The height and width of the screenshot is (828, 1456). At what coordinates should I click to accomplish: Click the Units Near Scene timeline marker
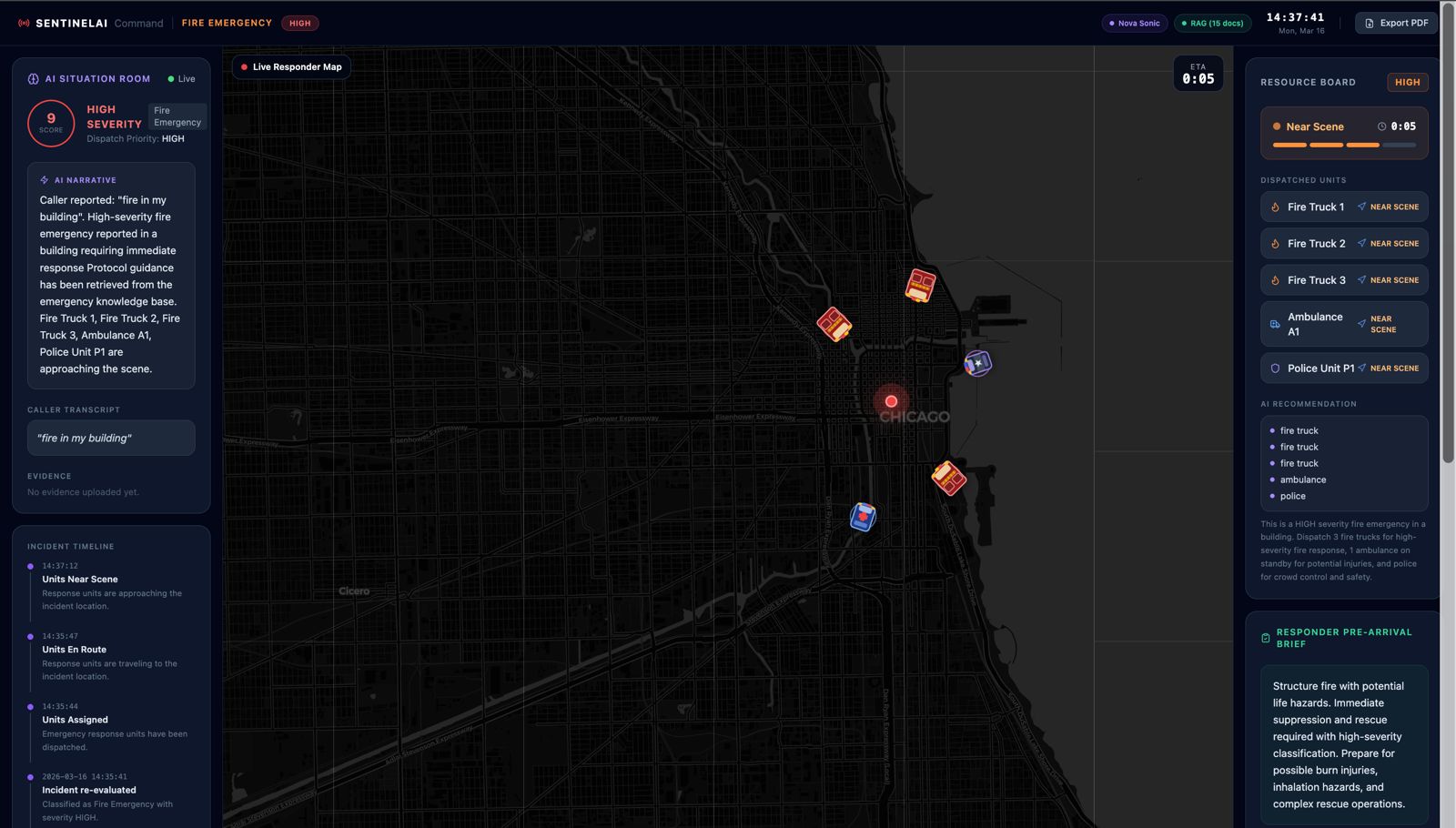tap(30, 566)
